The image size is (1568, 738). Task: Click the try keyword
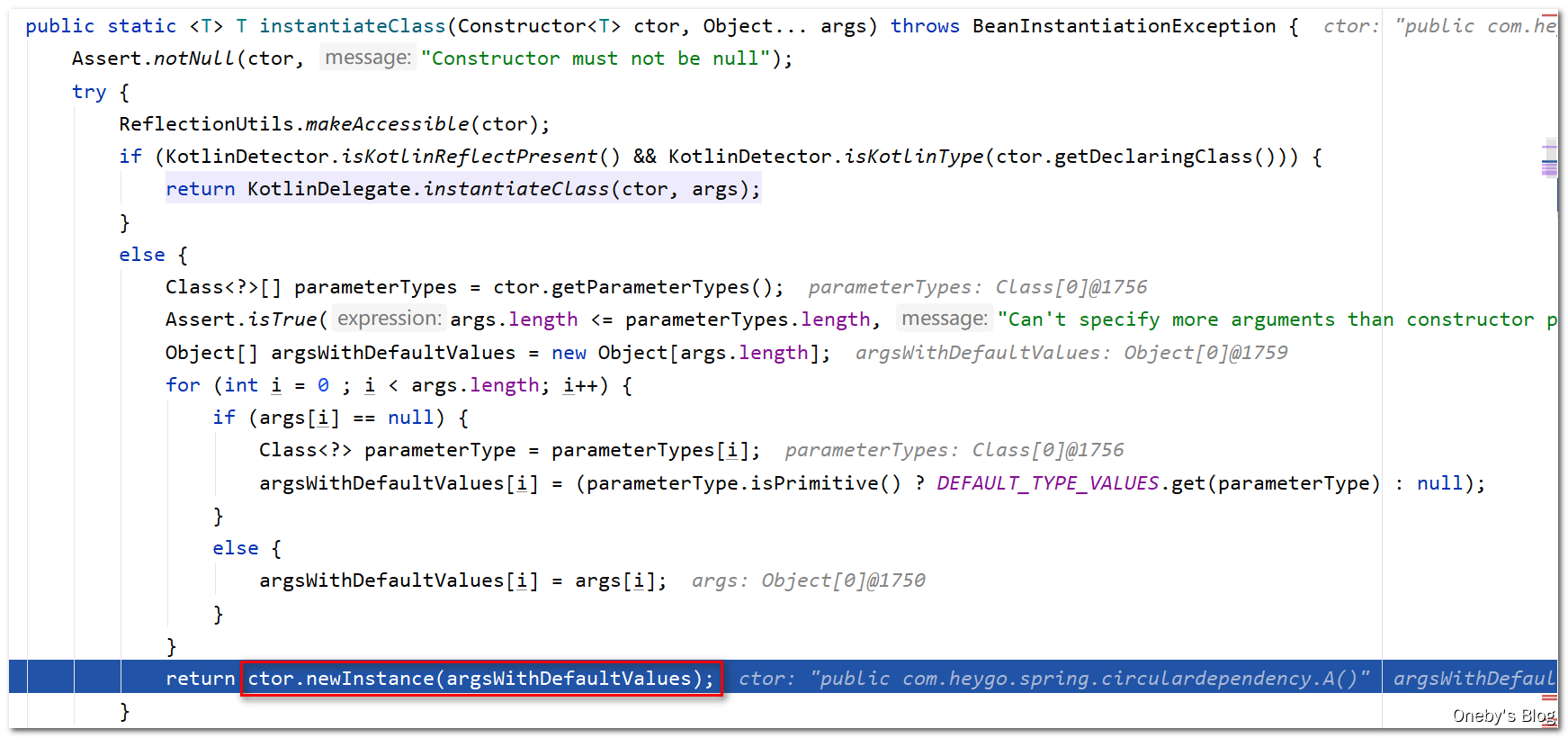(x=89, y=92)
